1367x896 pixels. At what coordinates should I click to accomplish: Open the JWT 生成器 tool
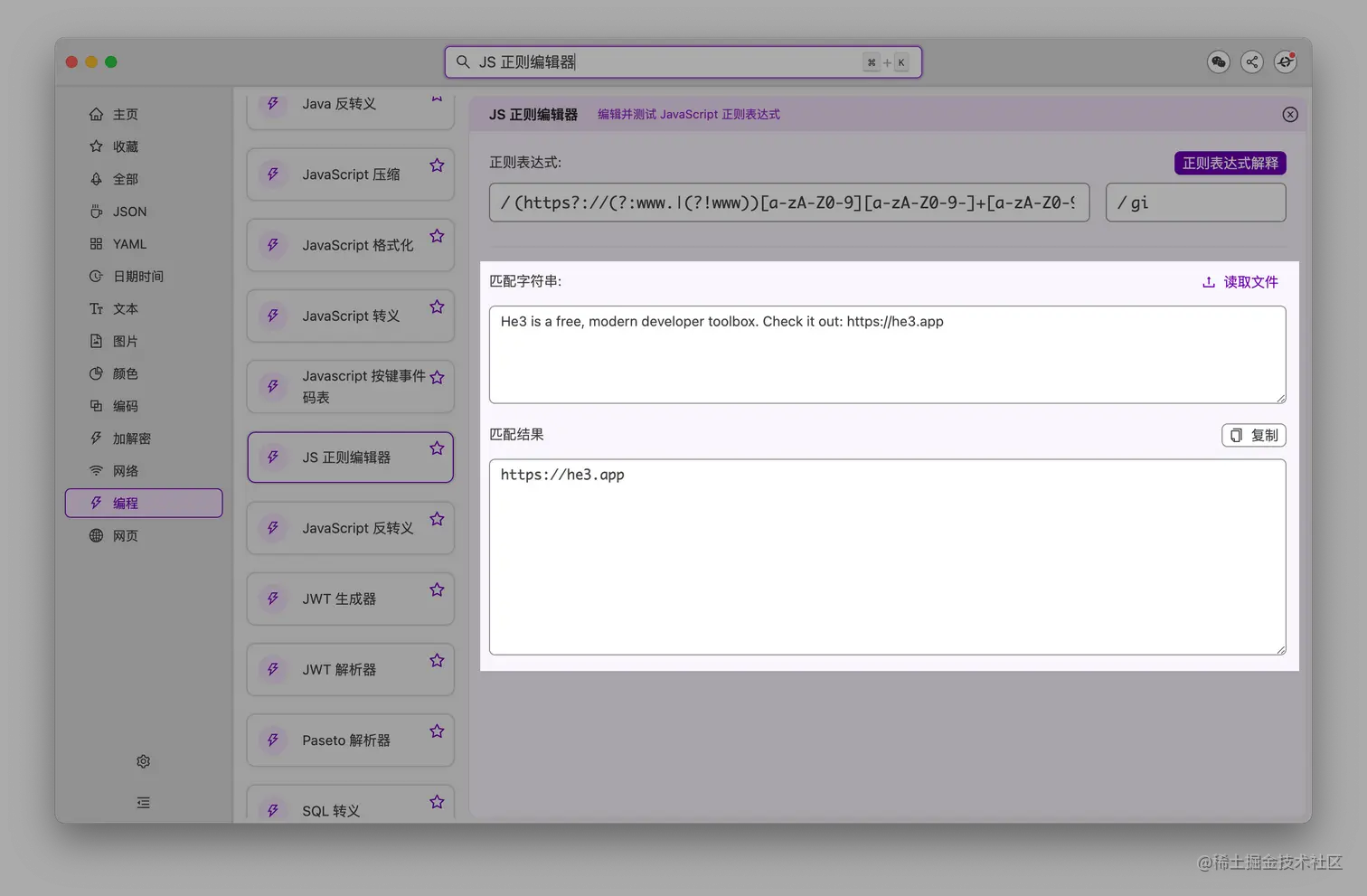point(350,599)
